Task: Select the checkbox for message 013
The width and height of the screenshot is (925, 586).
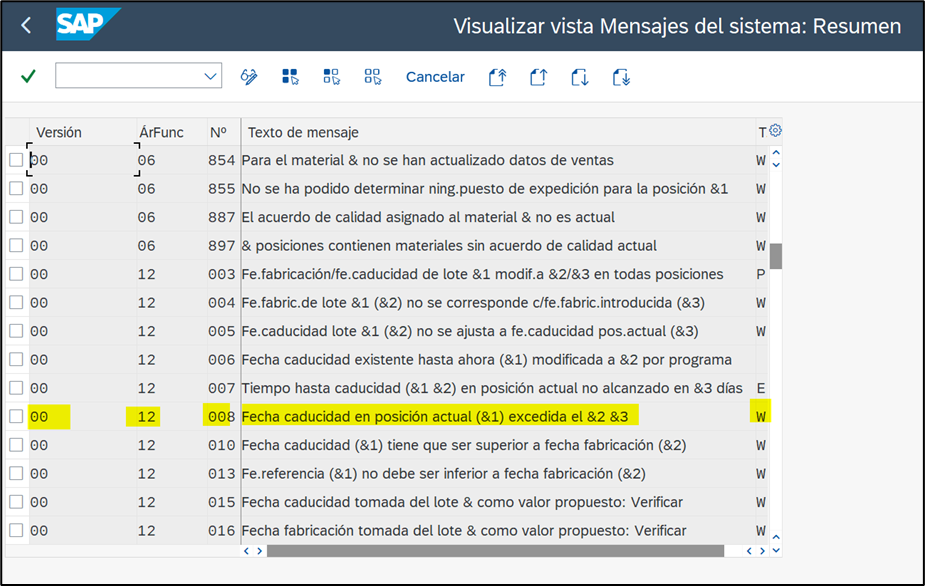Action: pos(16,473)
